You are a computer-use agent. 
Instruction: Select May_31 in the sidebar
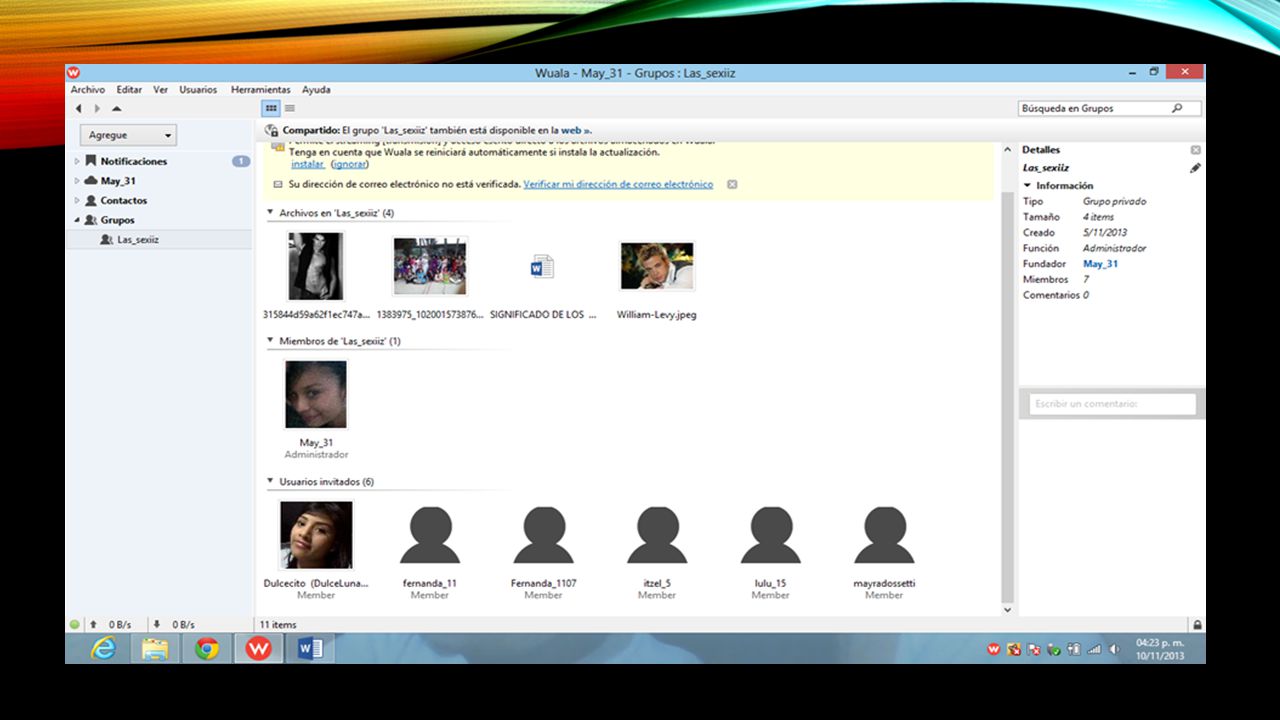(118, 181)
